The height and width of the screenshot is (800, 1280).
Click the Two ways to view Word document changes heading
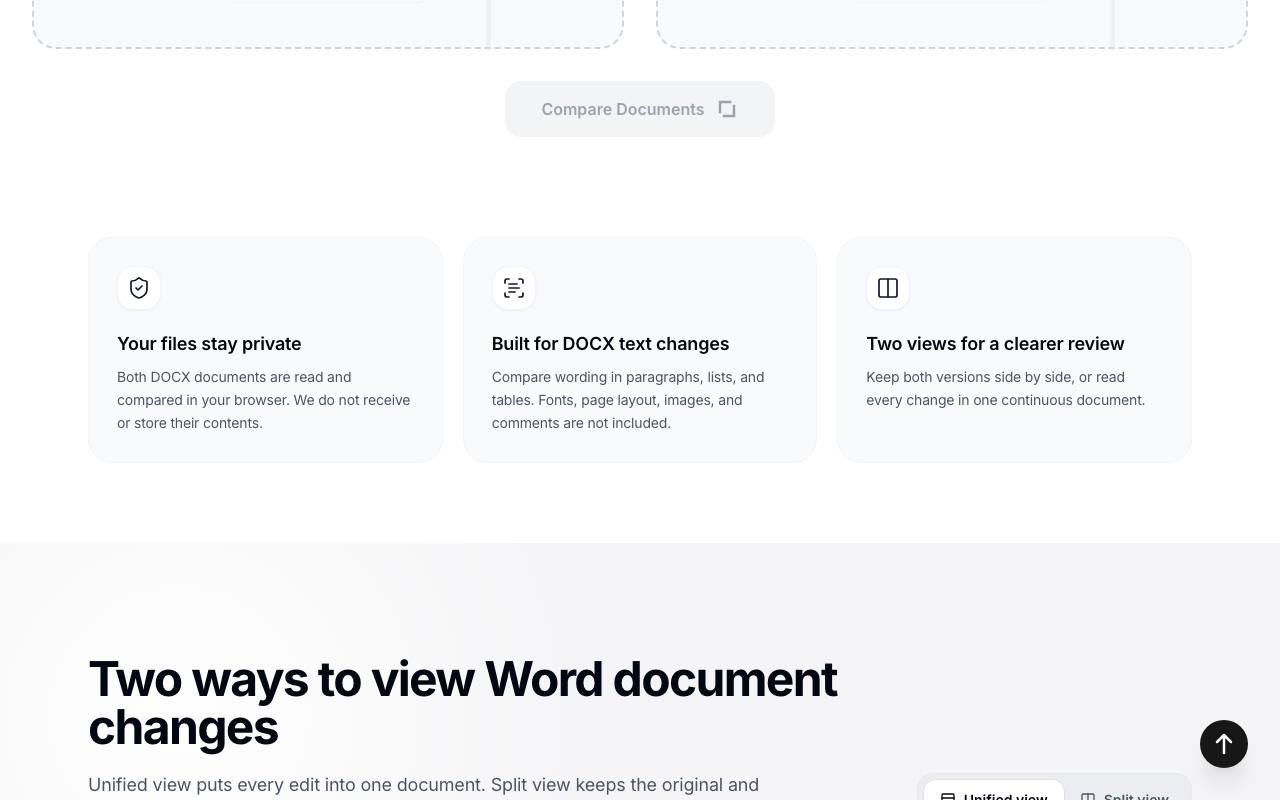coord(462,703)
